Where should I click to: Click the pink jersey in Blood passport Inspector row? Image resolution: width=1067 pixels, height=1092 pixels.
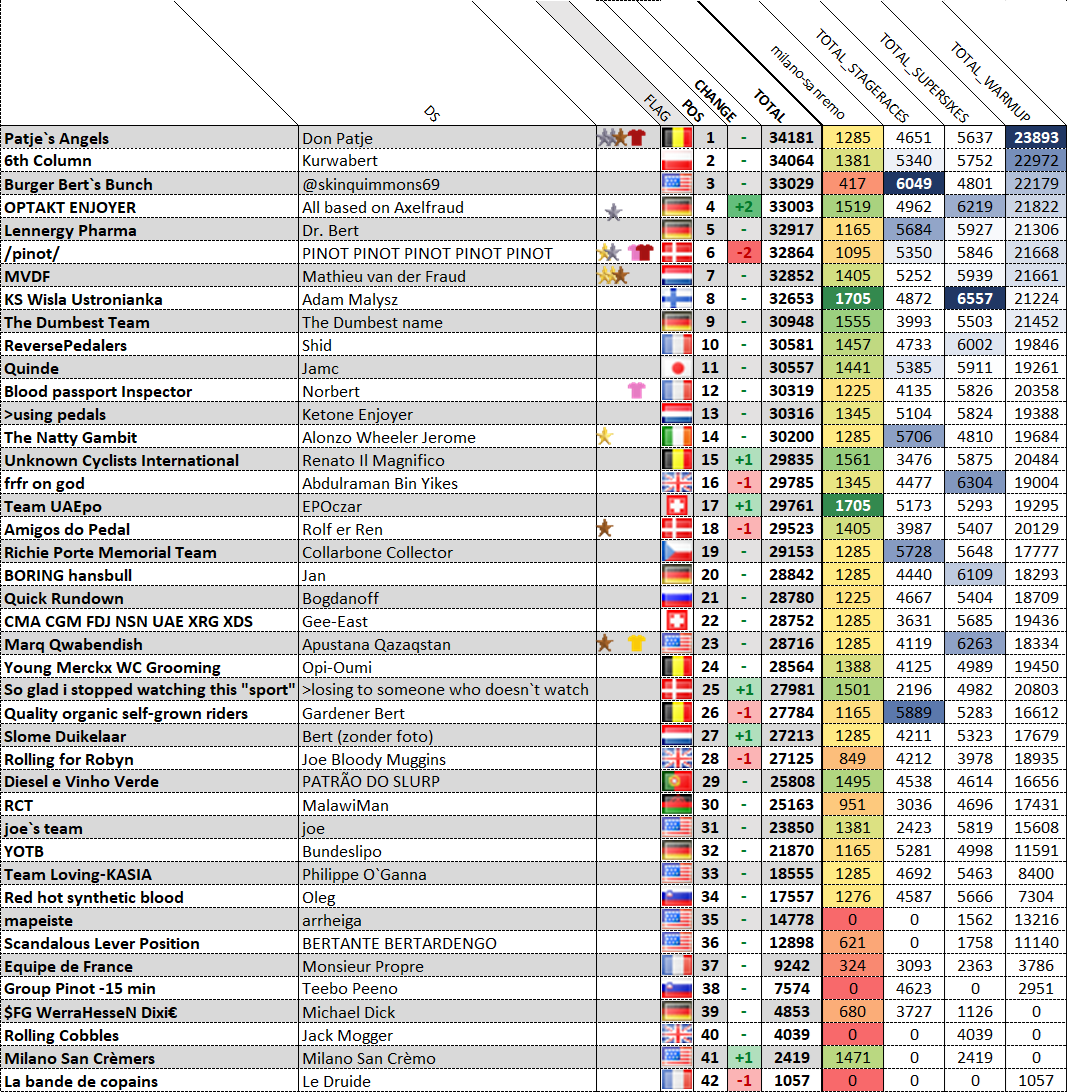coord(636,390)
